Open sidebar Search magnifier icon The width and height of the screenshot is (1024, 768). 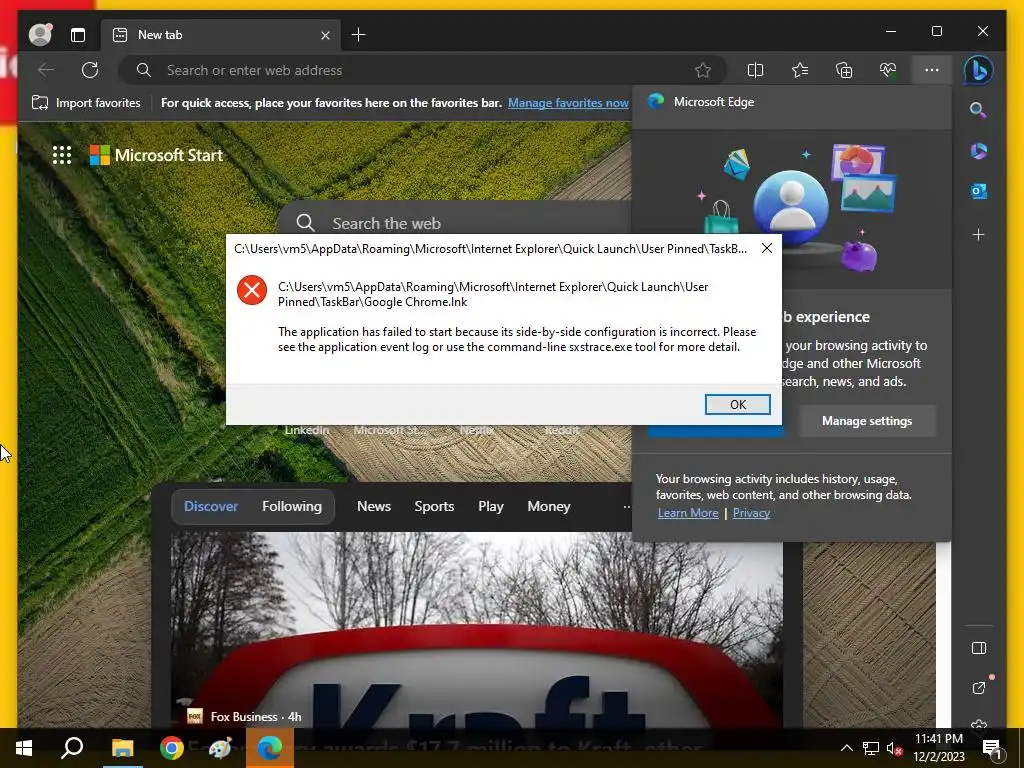click(x=978, y=110)
